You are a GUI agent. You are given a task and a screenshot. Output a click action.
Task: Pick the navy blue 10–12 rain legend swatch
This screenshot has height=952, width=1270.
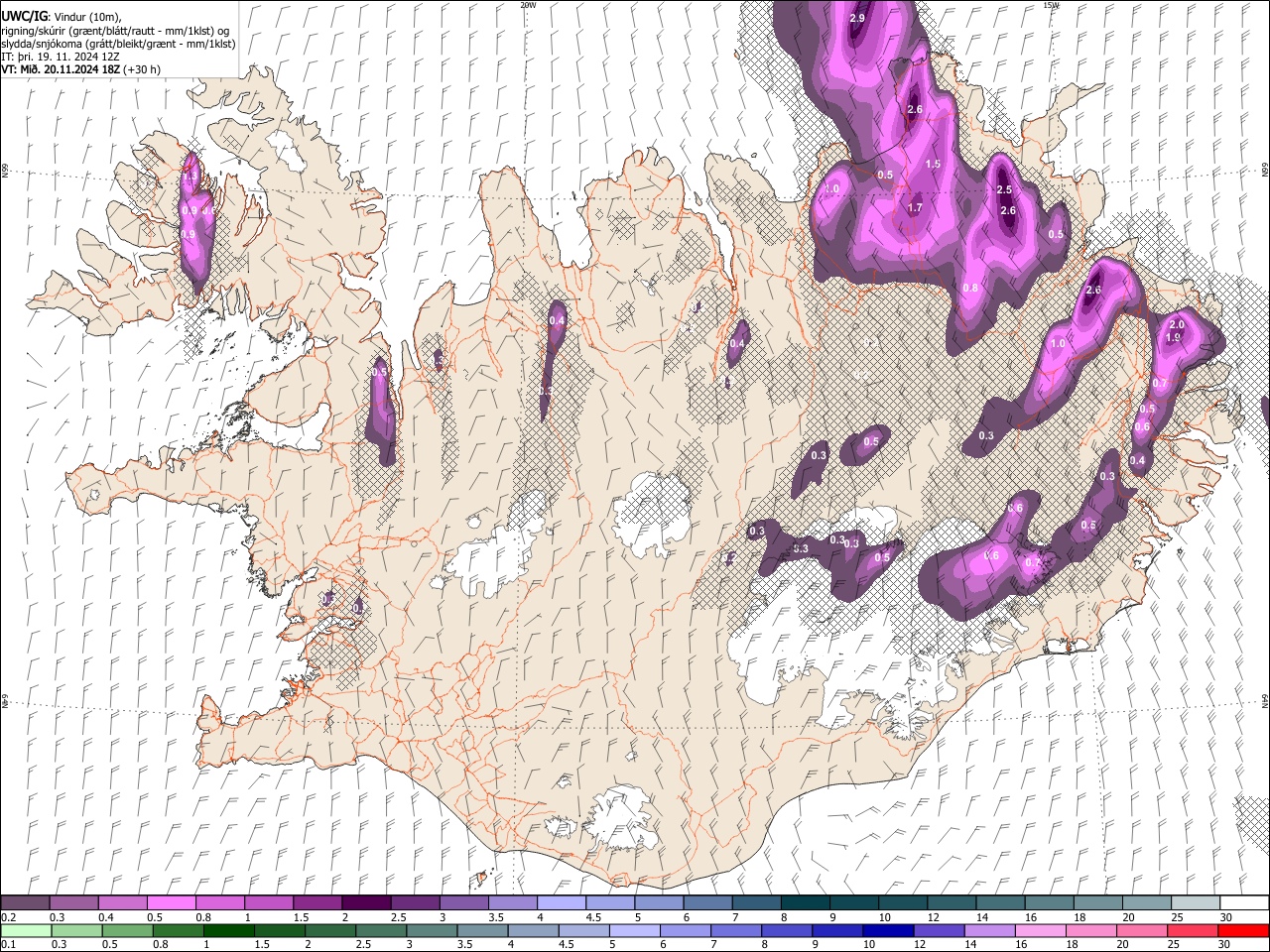(888, 930)
